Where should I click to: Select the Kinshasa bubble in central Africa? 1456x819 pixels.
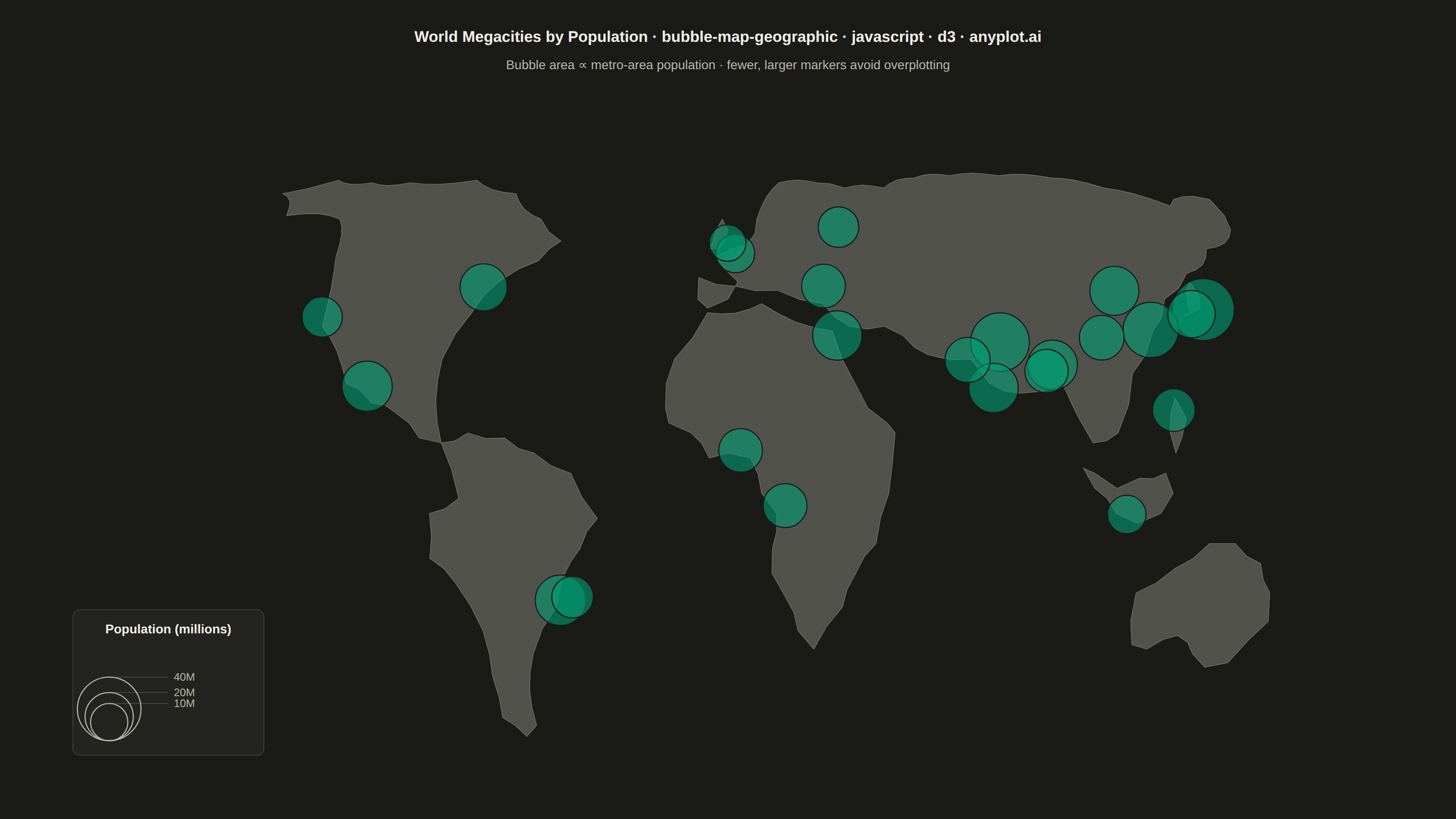pyautogui.click(x=785, y=506)
